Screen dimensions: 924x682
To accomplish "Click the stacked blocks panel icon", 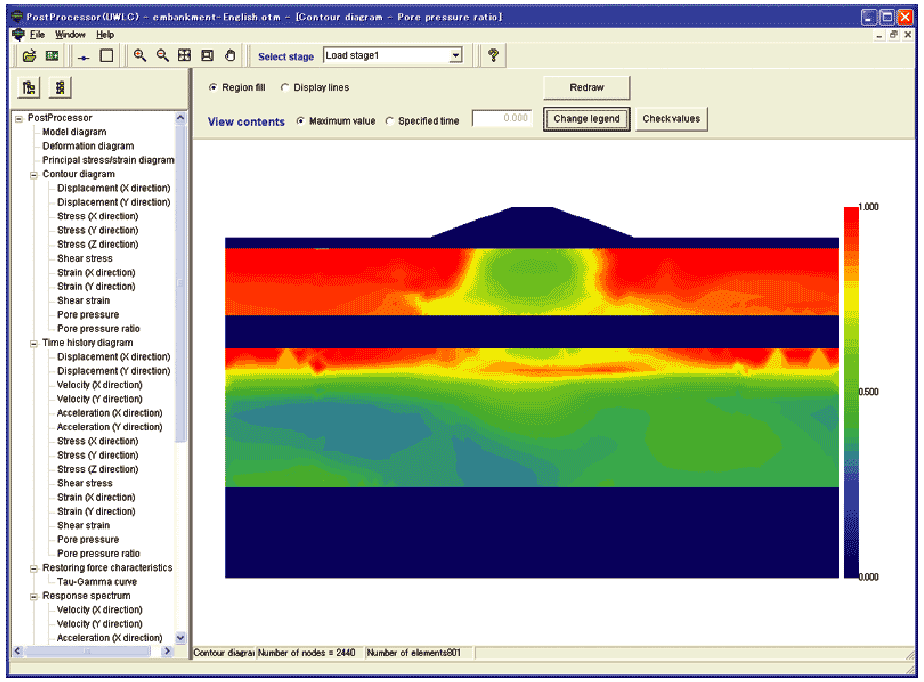I will [60, 88].
